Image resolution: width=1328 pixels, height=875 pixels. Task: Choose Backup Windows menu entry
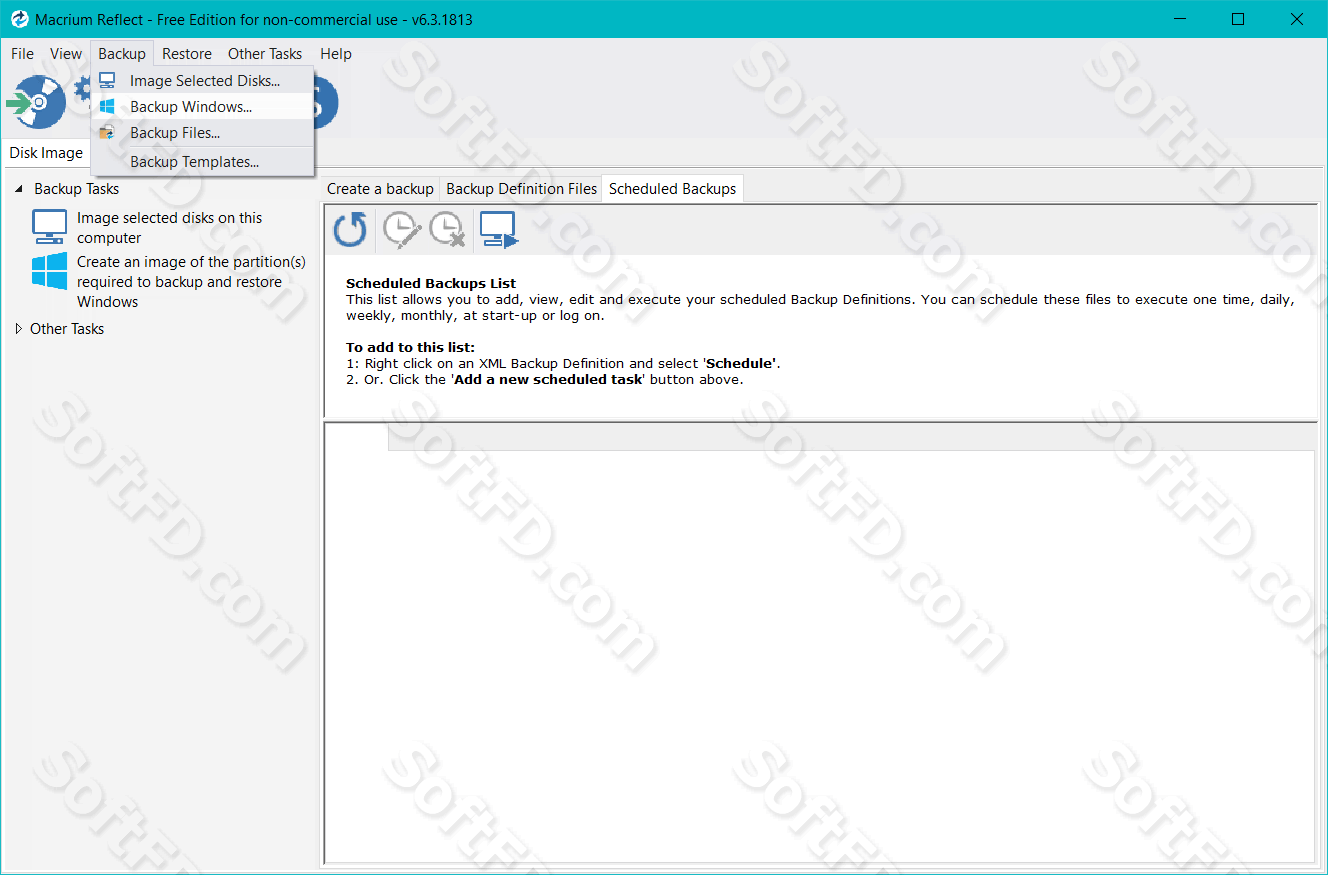pos(203,107)
